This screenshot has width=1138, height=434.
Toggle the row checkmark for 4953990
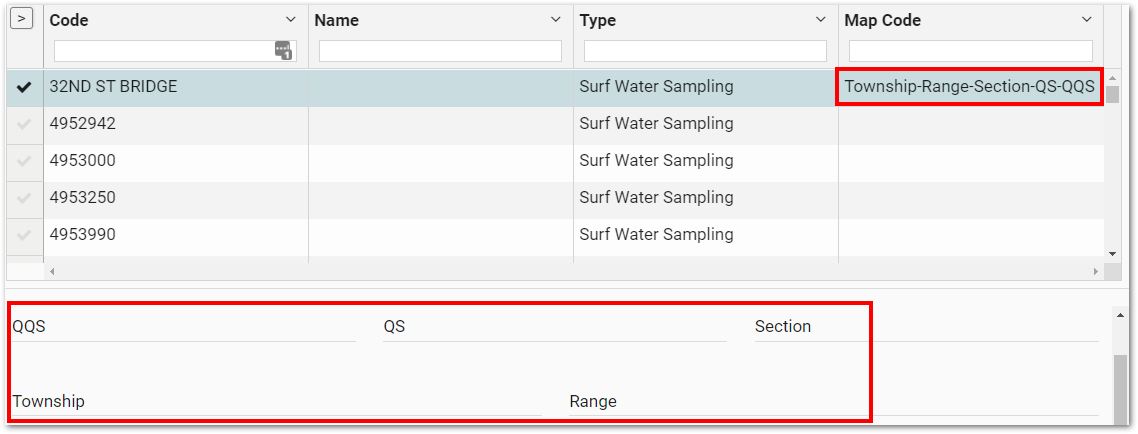[x=25, y=235]
